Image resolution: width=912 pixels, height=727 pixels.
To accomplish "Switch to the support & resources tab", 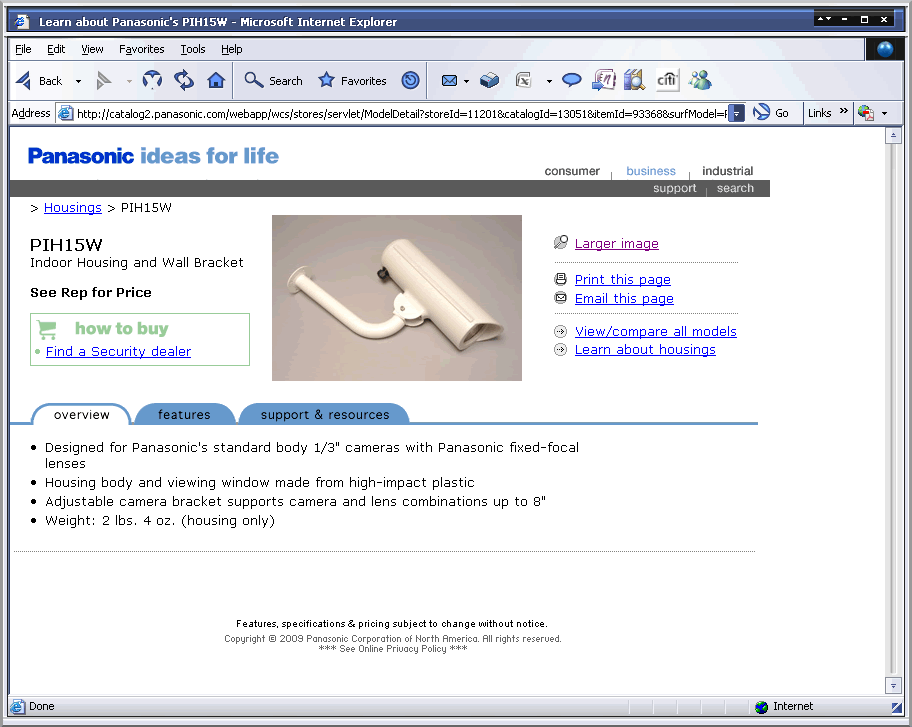I will click(325, 414).
